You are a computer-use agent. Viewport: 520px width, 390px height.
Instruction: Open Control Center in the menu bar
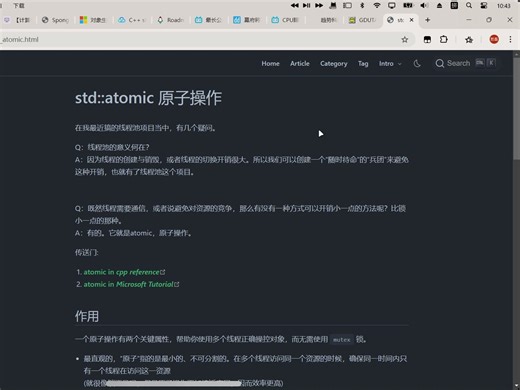(484, 5)
